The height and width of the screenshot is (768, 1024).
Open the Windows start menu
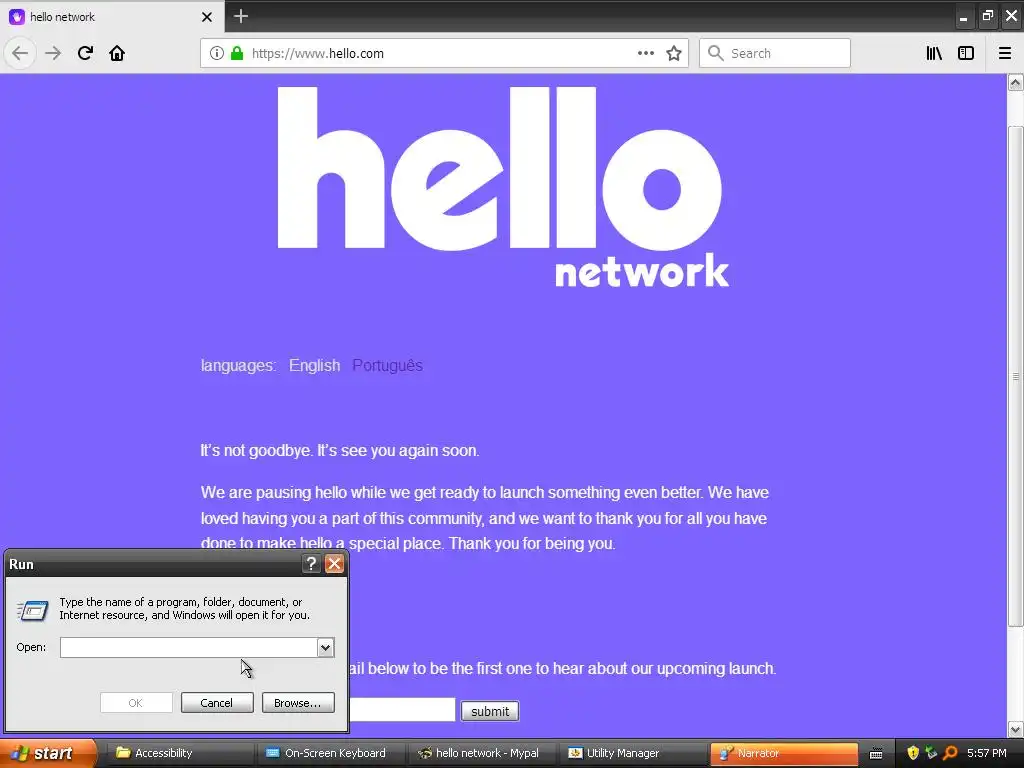(47, 753)
